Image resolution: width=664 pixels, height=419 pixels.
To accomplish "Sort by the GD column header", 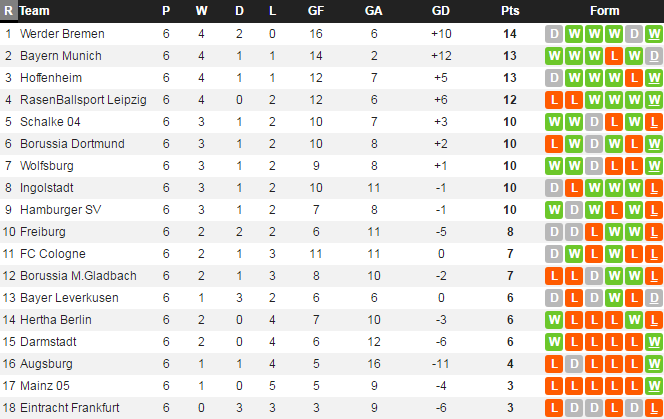I will pyautogui.click(x=440, y=11).
